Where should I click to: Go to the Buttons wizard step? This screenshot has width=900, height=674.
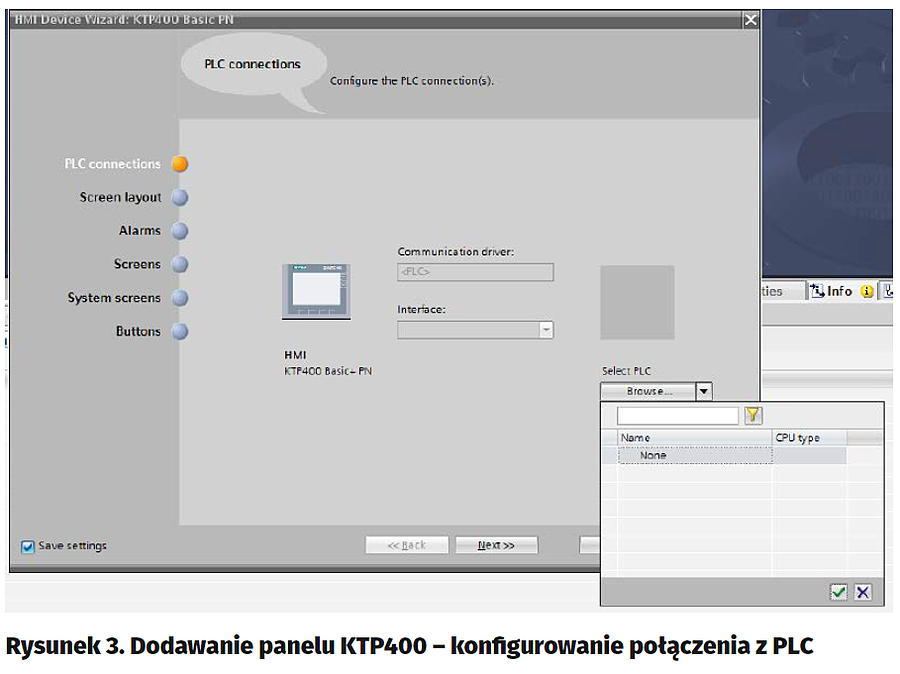click(138, 331)
